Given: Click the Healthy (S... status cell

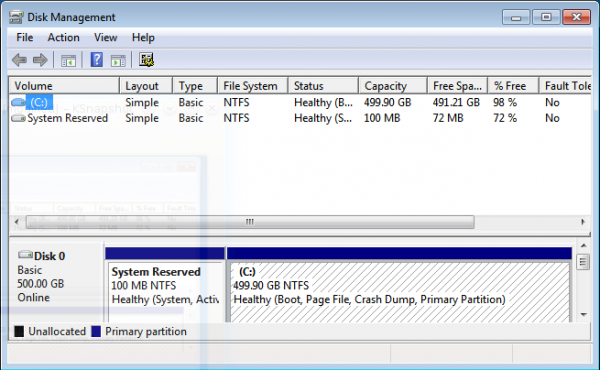Looking at the screenshot, I should coord(323,118).
